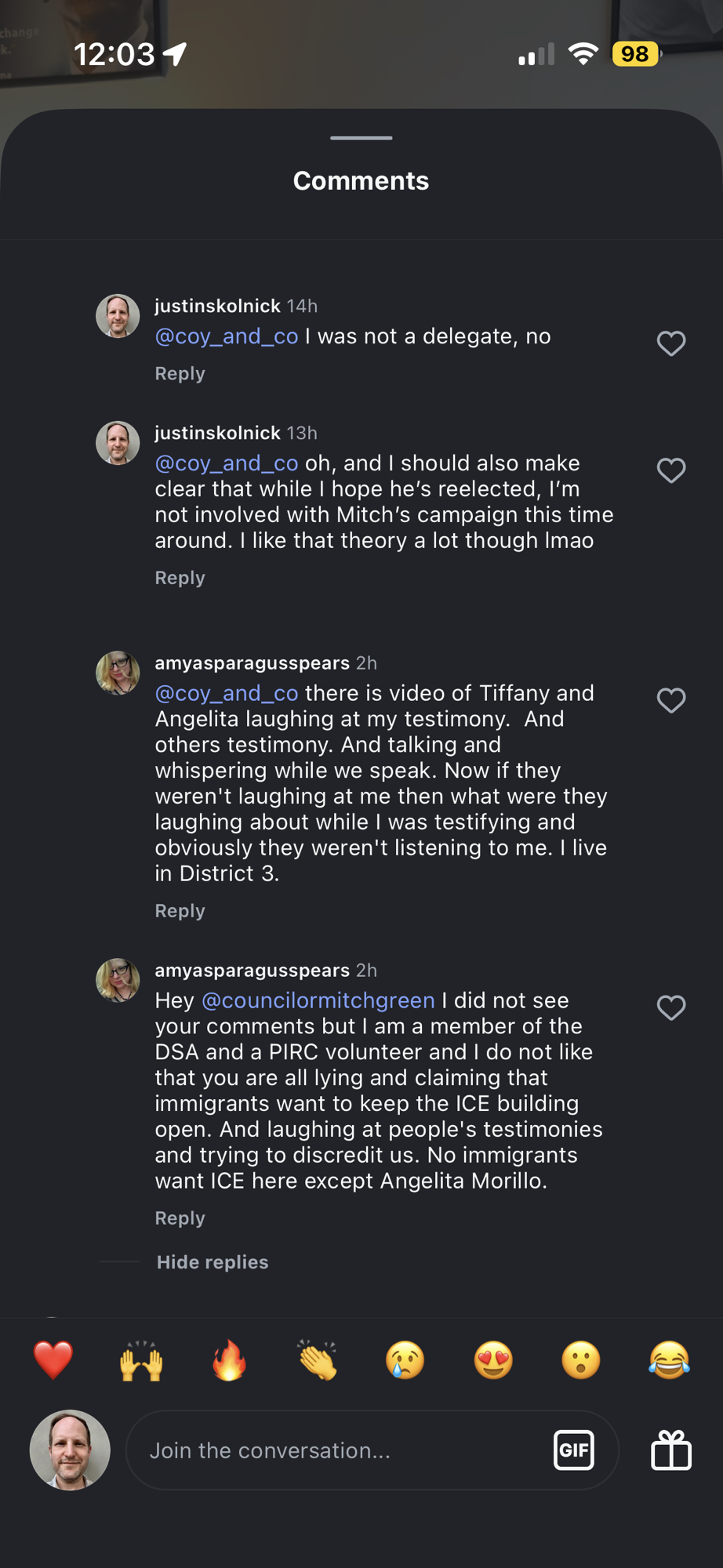Image resolution: width=723 pixels, height=1568 pixels.
Task: Like the 'I was not a delegate' comment
Action: (x=671, y=343)
